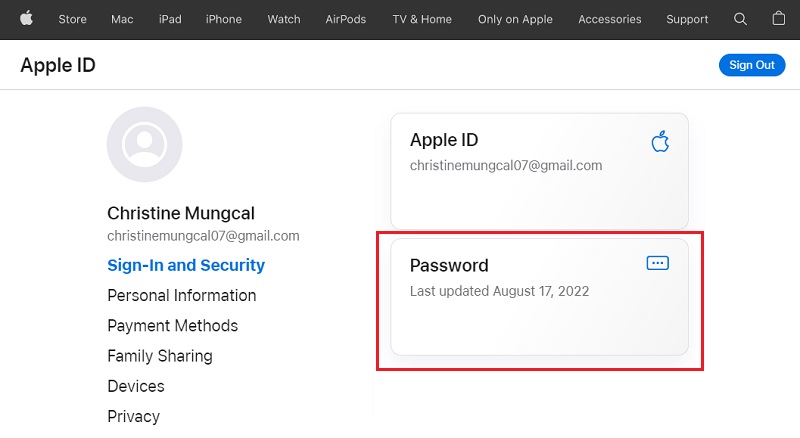Open Family Sharing in the sidebar
Viewport: 800px width, 438px height.
(x=160, y=356)
